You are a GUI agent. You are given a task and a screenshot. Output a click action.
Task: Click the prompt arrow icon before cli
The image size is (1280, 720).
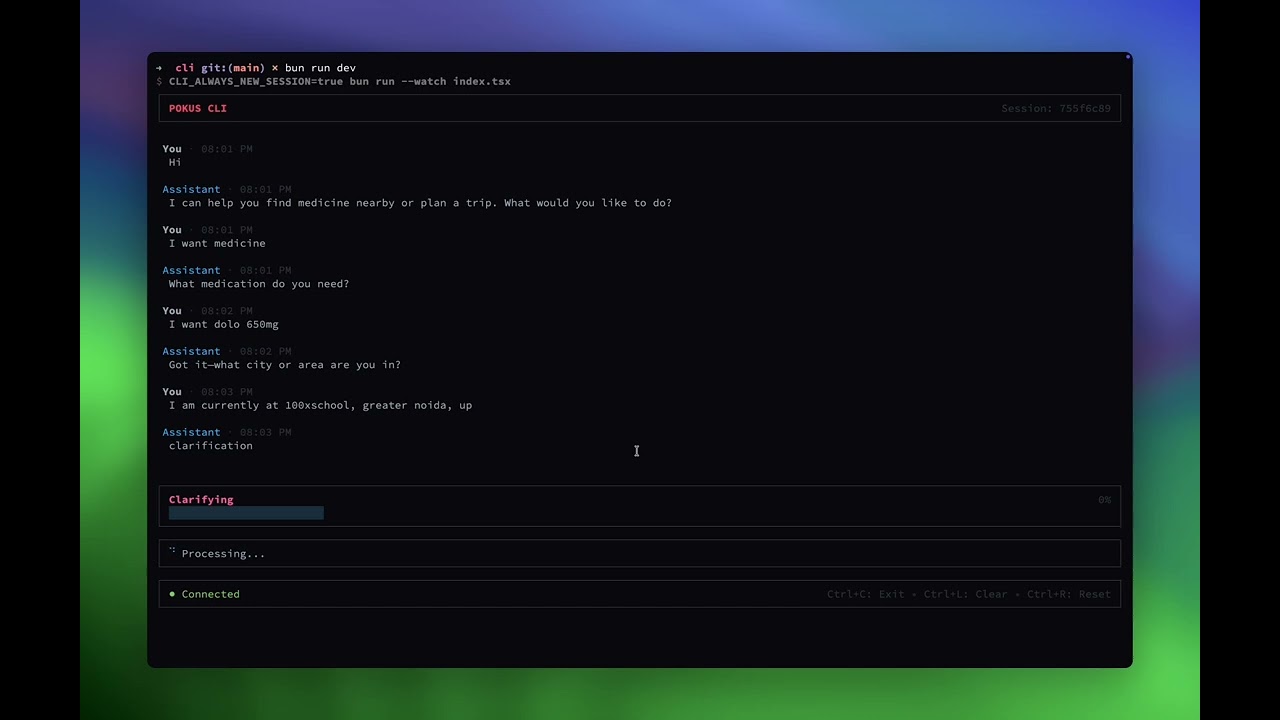click(159, 68)
